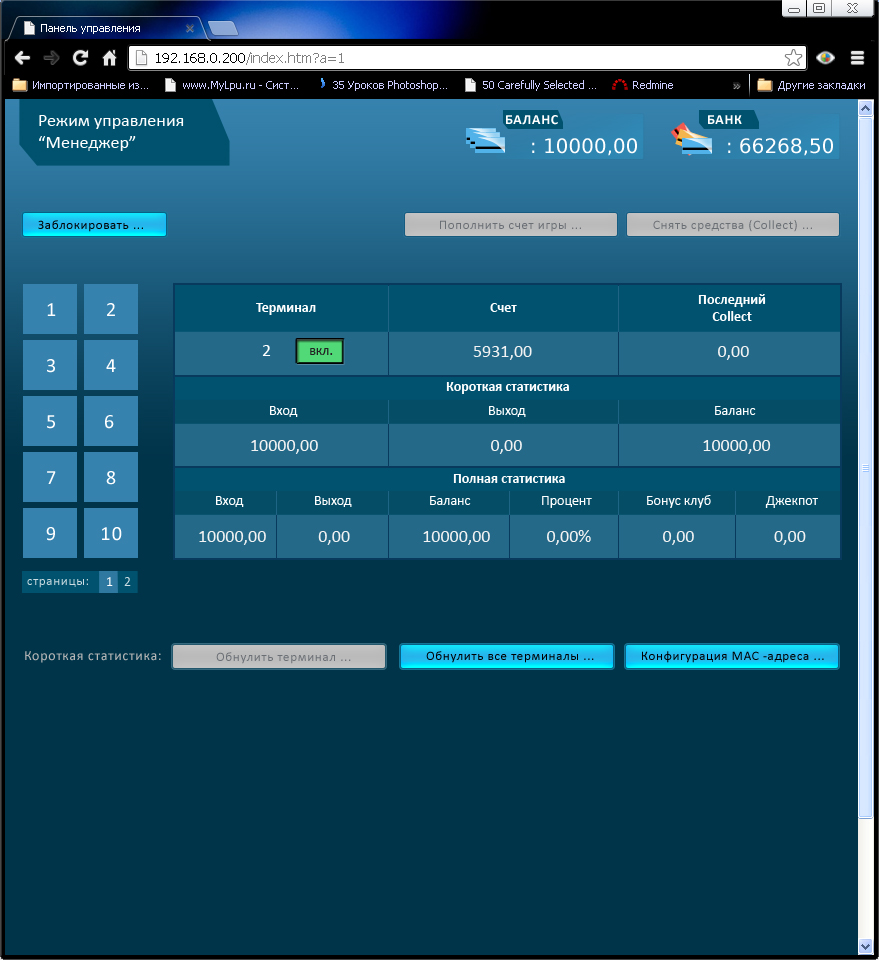
Task: Bookmark page with star icon
Action: click(x=792, y=58)
